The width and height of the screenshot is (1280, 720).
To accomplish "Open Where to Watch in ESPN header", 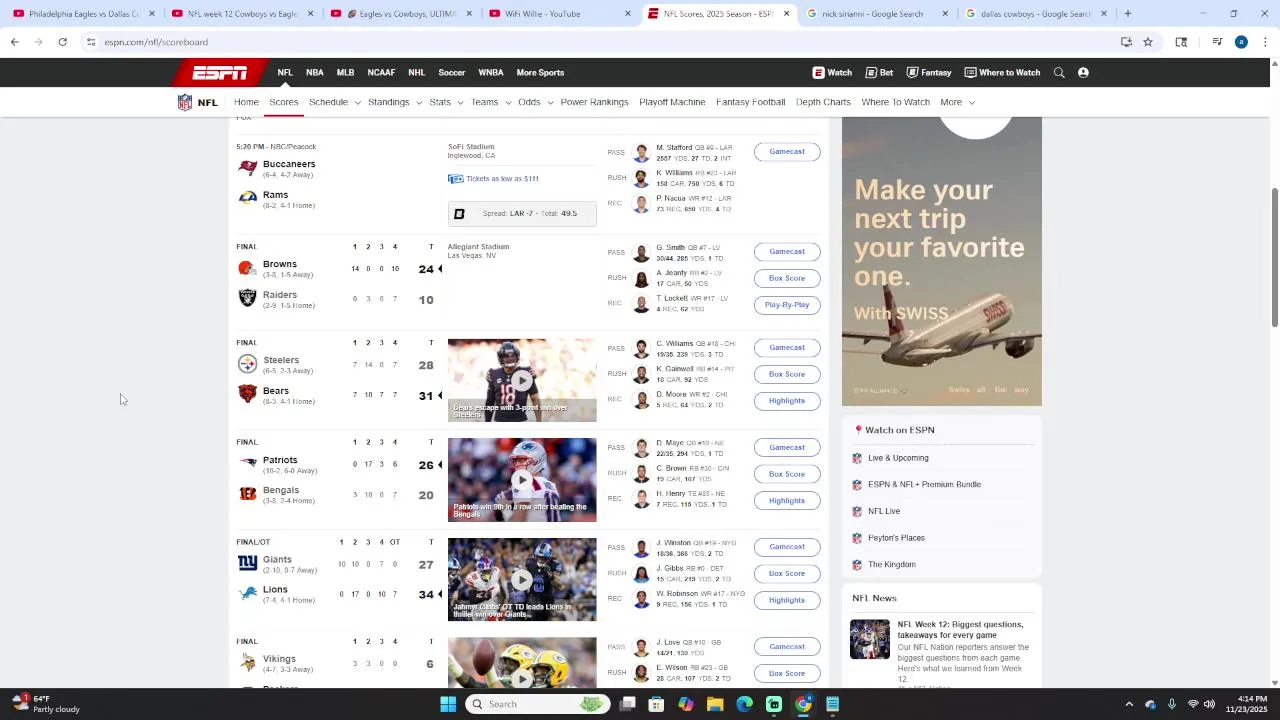I will [1002, 73].
